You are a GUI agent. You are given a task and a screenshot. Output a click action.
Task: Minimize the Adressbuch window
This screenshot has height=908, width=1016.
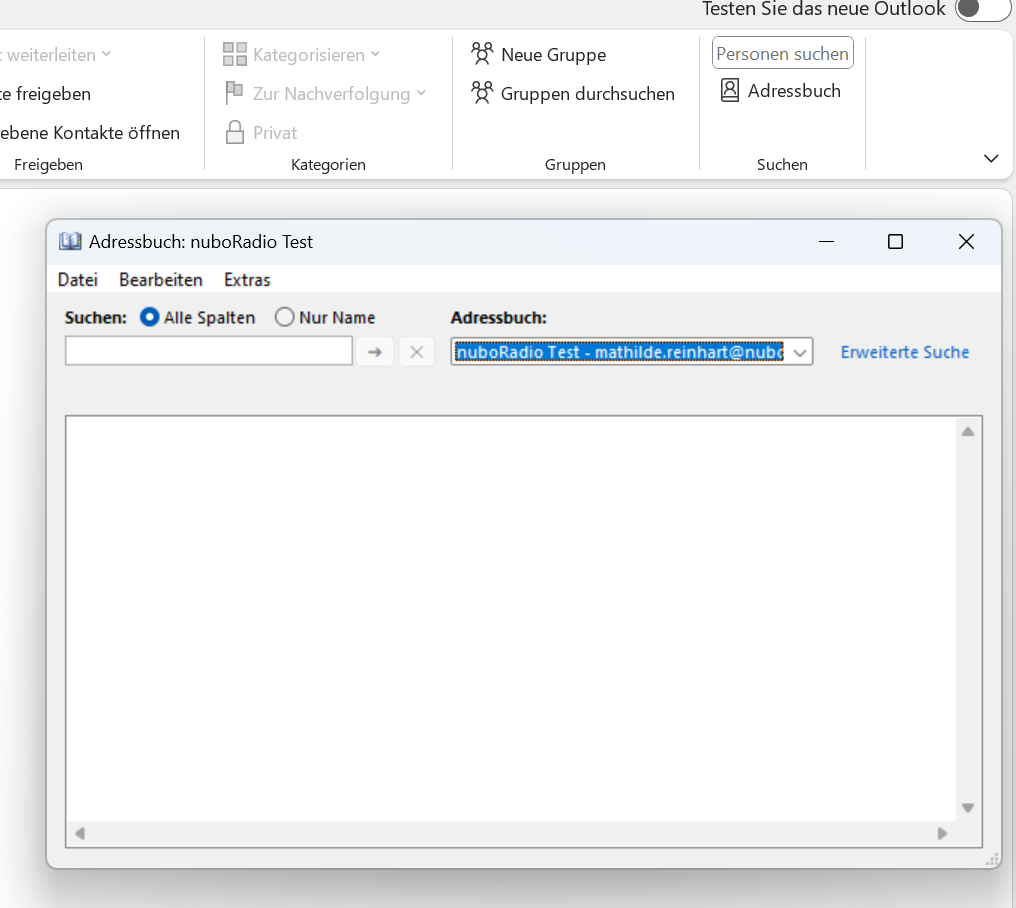[826, 242]
